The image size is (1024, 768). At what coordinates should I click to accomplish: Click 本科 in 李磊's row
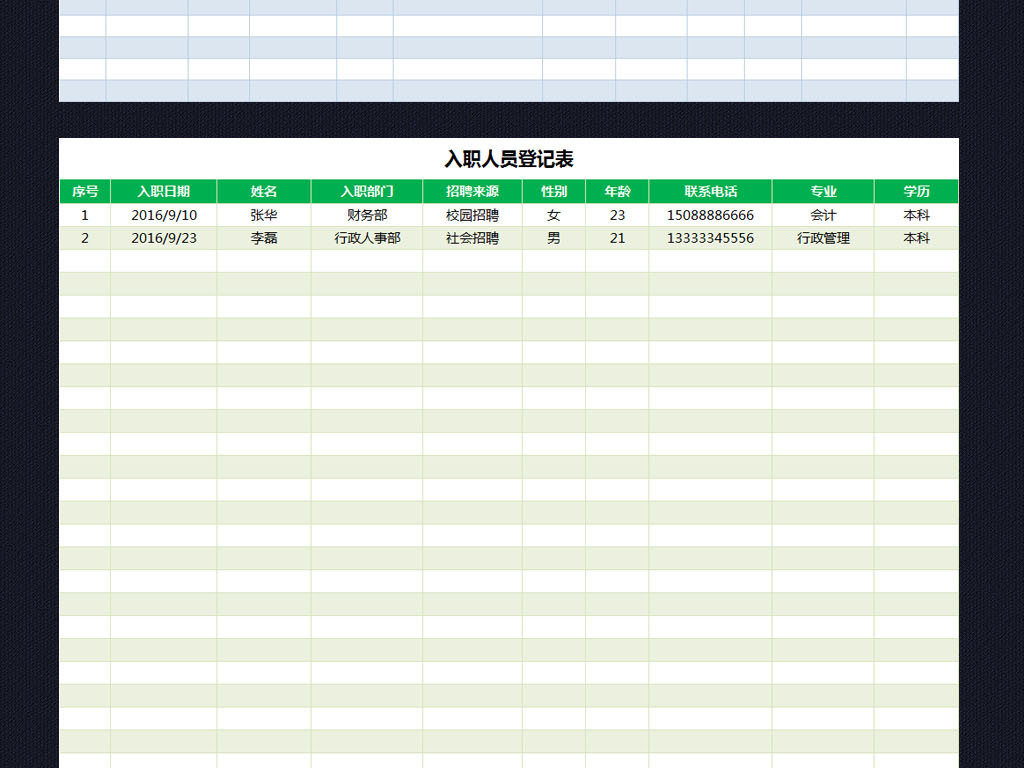(x=916, y=238)
